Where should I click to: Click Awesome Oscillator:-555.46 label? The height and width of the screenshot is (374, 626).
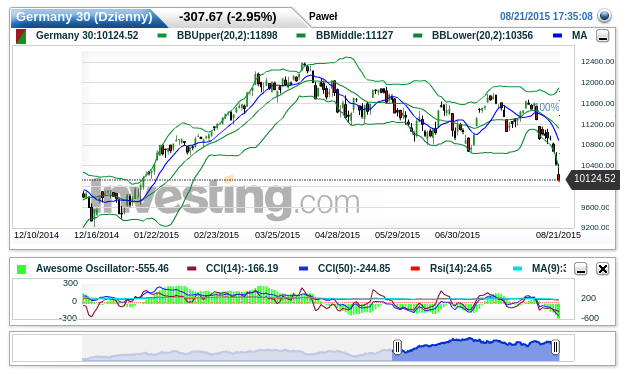(102, 268)
